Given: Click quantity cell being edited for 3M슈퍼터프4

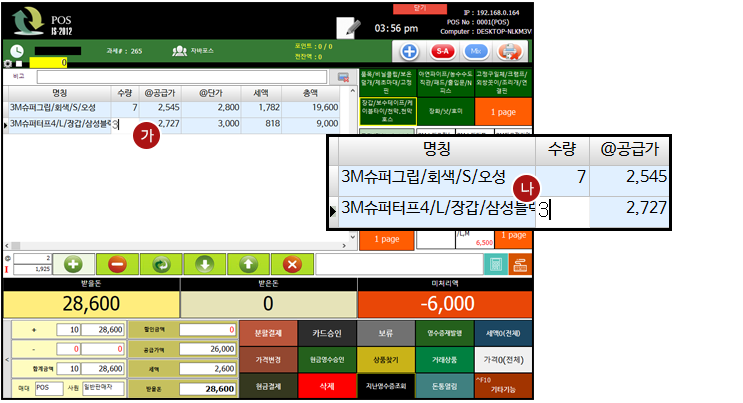Looking at the screenshot, I should coord(125,124).
